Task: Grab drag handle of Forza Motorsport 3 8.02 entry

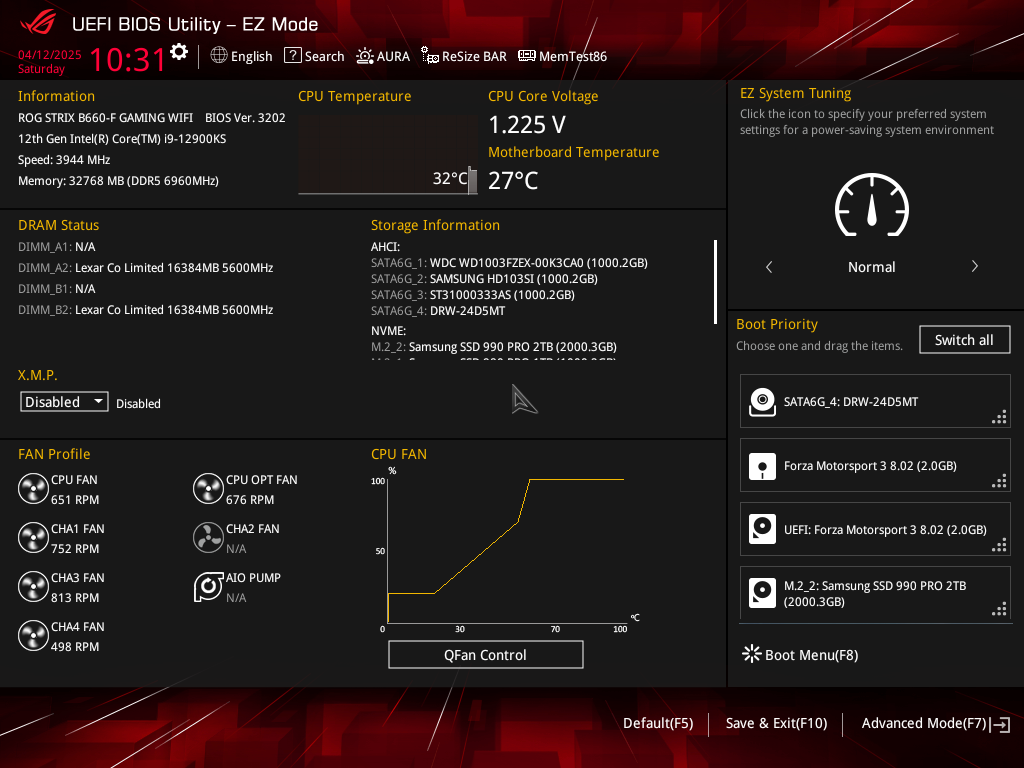Action: pyautogui.click(x=999, y=481)
